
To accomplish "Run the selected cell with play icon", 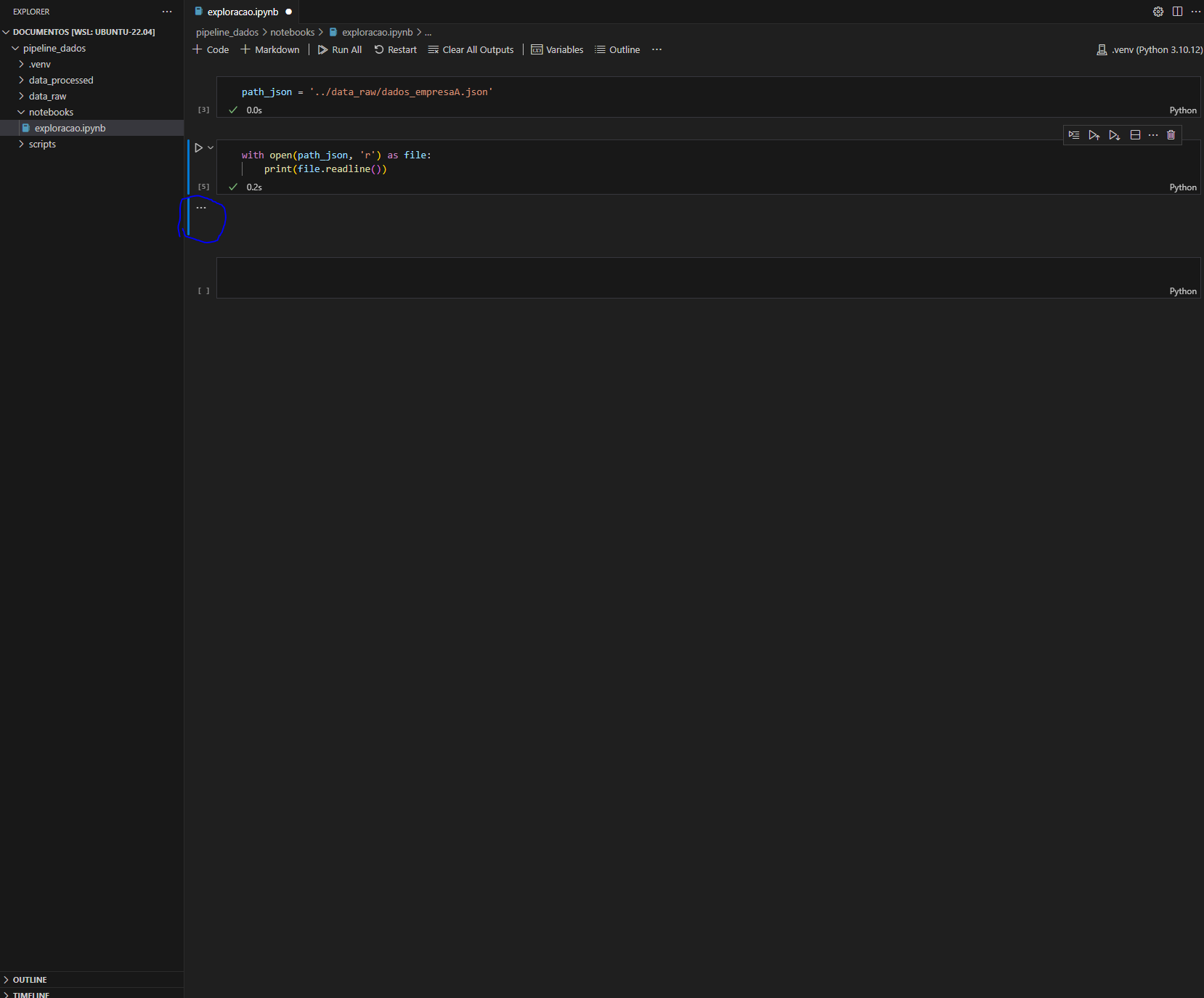I will 198,147.
